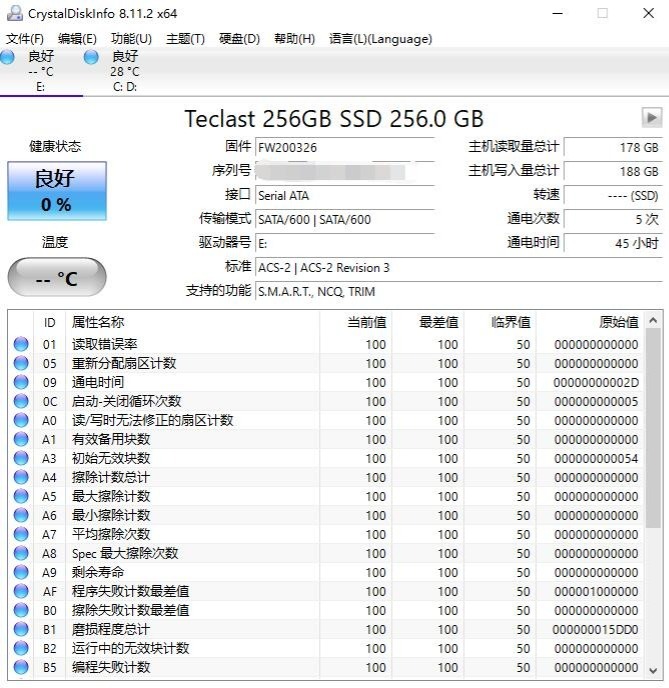Open the 功能(U) menu
This screenshot has width=669, height=688.
click(x=131, y=39)
